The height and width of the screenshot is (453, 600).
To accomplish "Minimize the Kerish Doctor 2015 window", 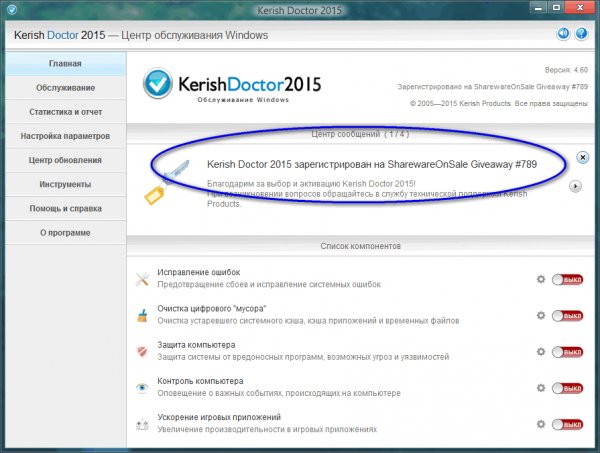I will click(538, 8).
